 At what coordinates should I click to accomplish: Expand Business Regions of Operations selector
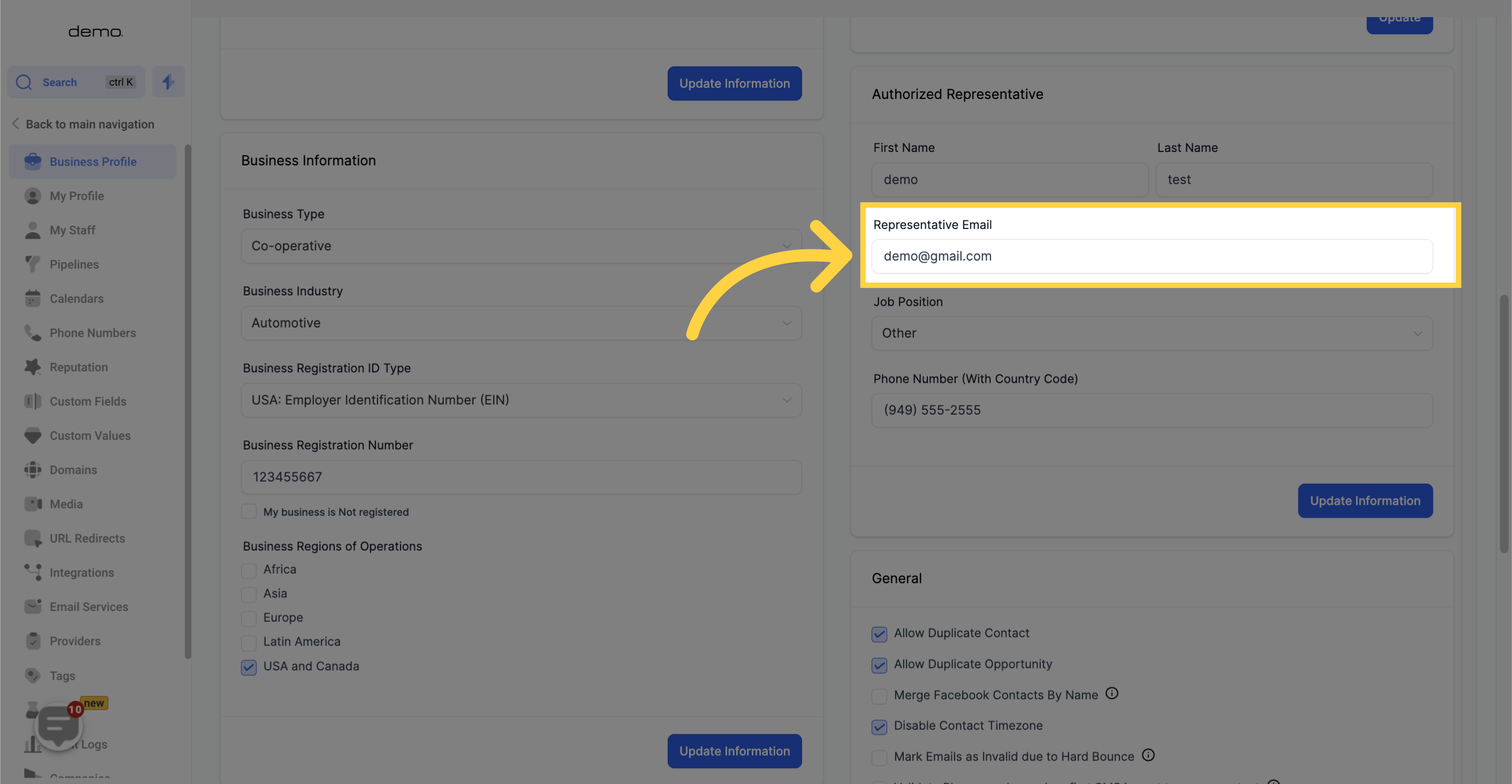[x=331, y=546]
